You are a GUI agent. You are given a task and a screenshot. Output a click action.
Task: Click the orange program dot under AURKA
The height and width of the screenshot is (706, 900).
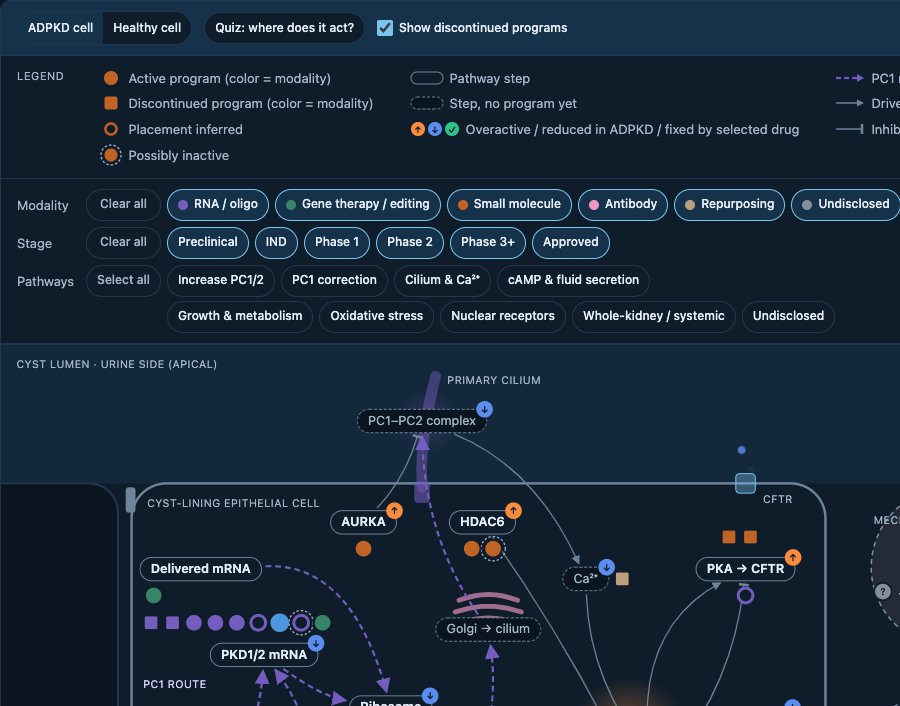[x=363, y=549]
